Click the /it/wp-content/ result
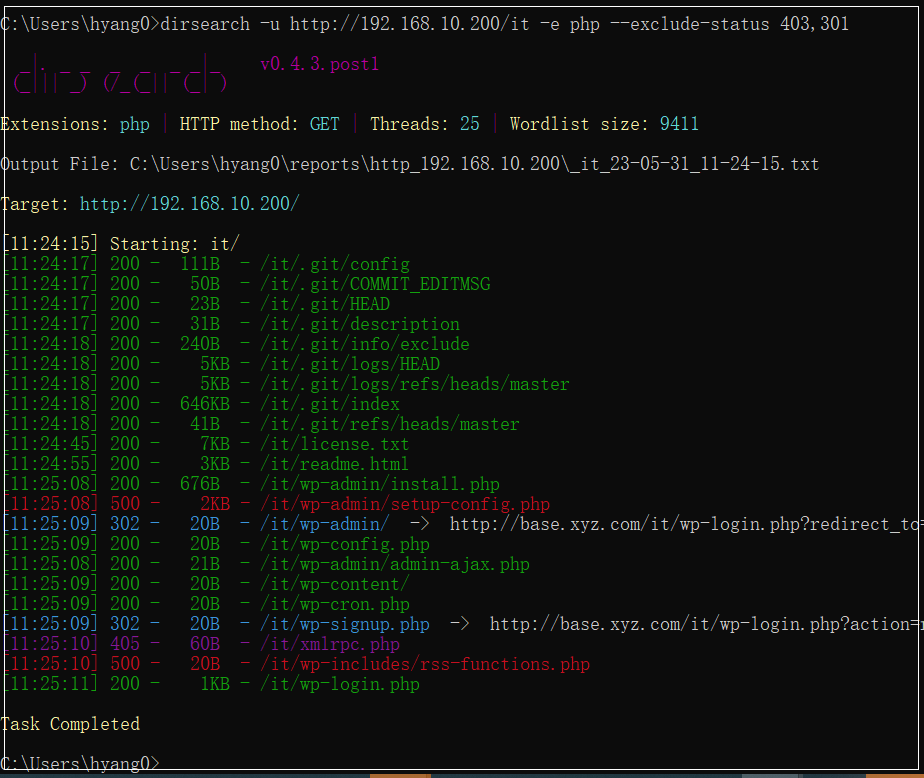The height and width of the screenshot is (778, 924). [335, 584]
